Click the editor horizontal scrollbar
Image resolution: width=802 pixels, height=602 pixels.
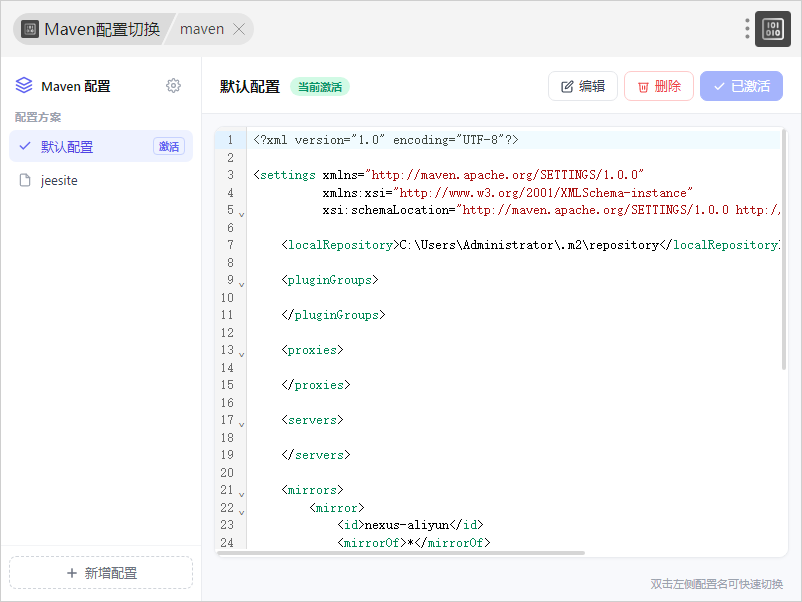pyautogui.click(x=402, y=553)
